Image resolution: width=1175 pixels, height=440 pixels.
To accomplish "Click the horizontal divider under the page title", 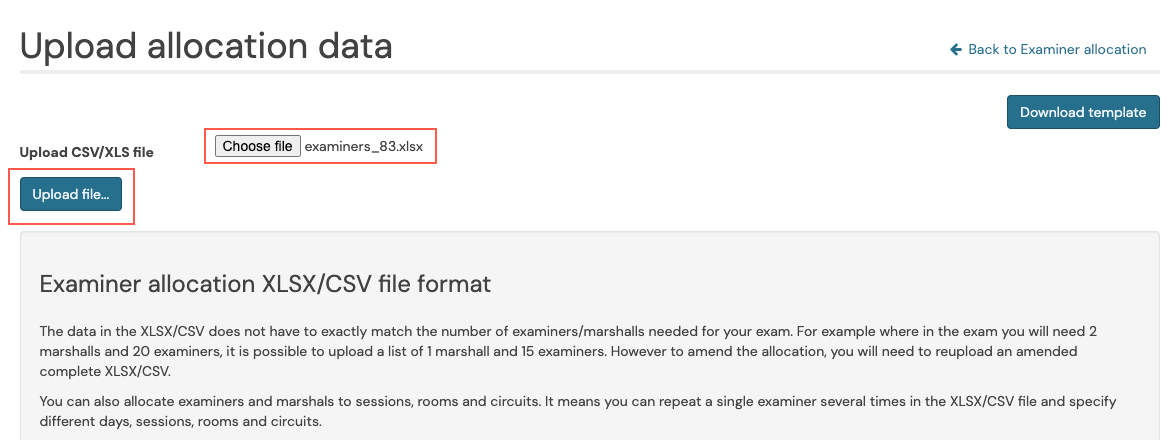I will pos(590,72).
